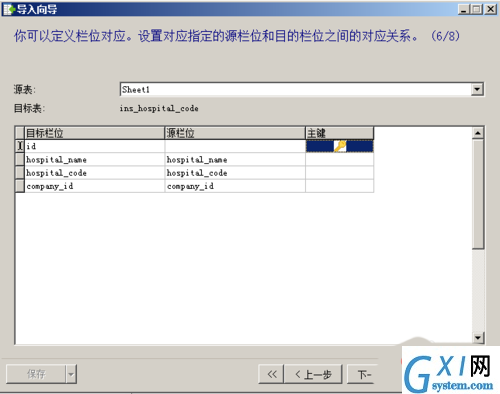Click the empty source field cell for id
500x394 pixels.
tap(235, 146)
